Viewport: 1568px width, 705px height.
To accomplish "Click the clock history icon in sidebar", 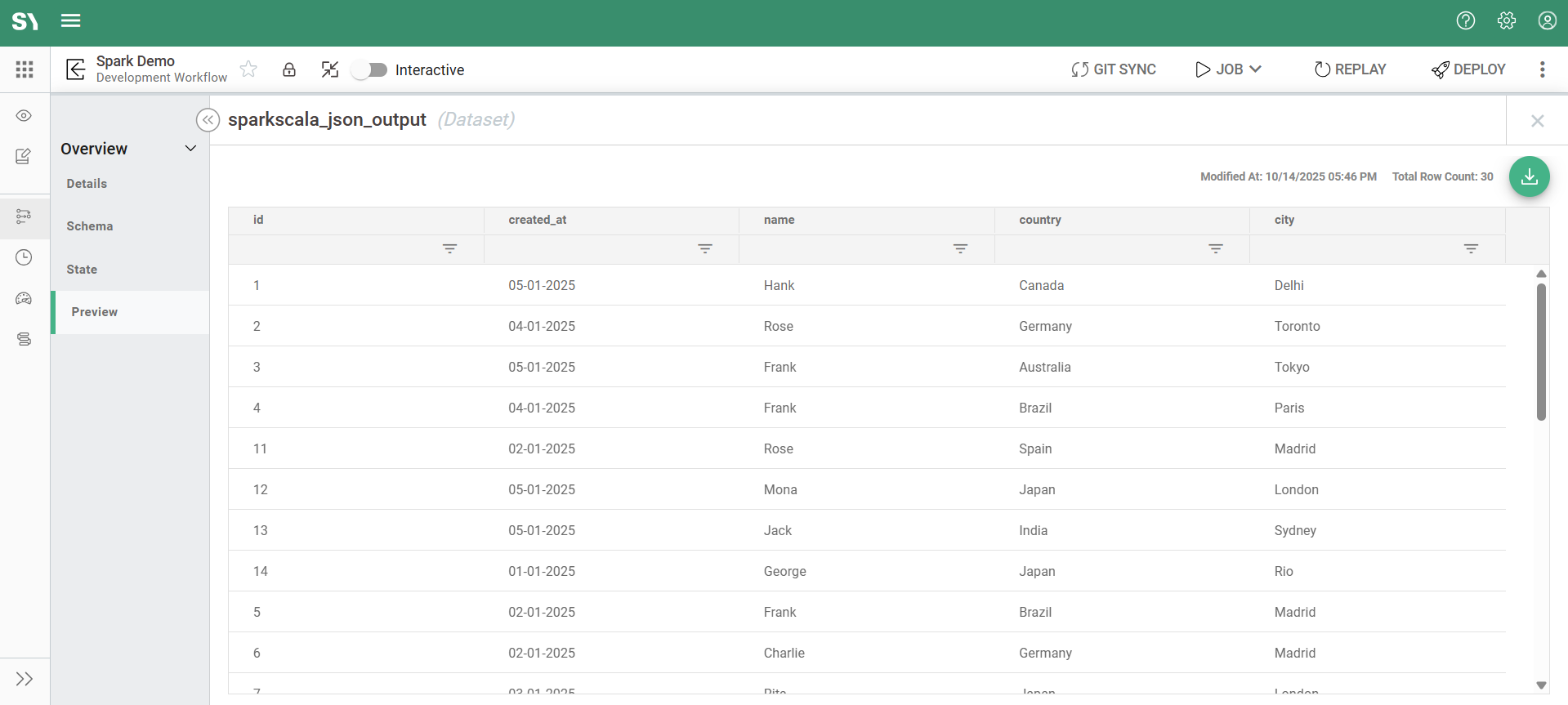I will [x=25, y=257].
